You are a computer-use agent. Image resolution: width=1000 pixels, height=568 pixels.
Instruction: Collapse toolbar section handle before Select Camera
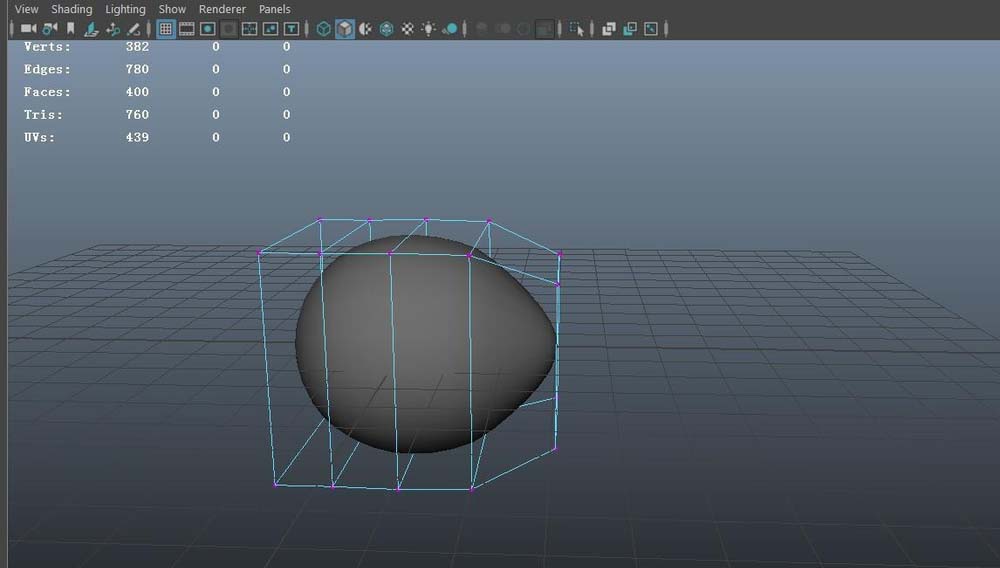coord(11,29)
